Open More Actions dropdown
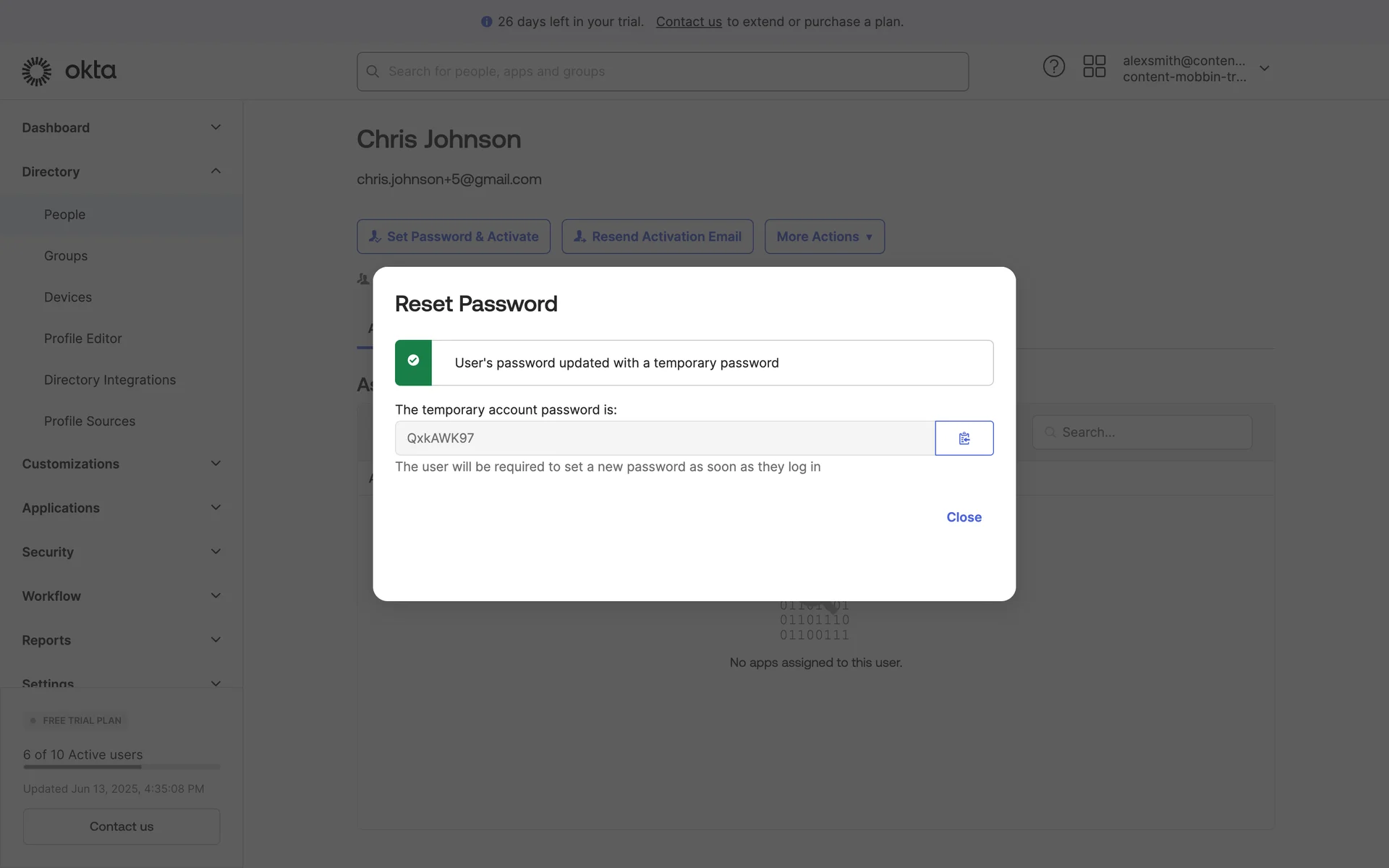Viewport: 1389px width, 868px height. coord(824,237)
